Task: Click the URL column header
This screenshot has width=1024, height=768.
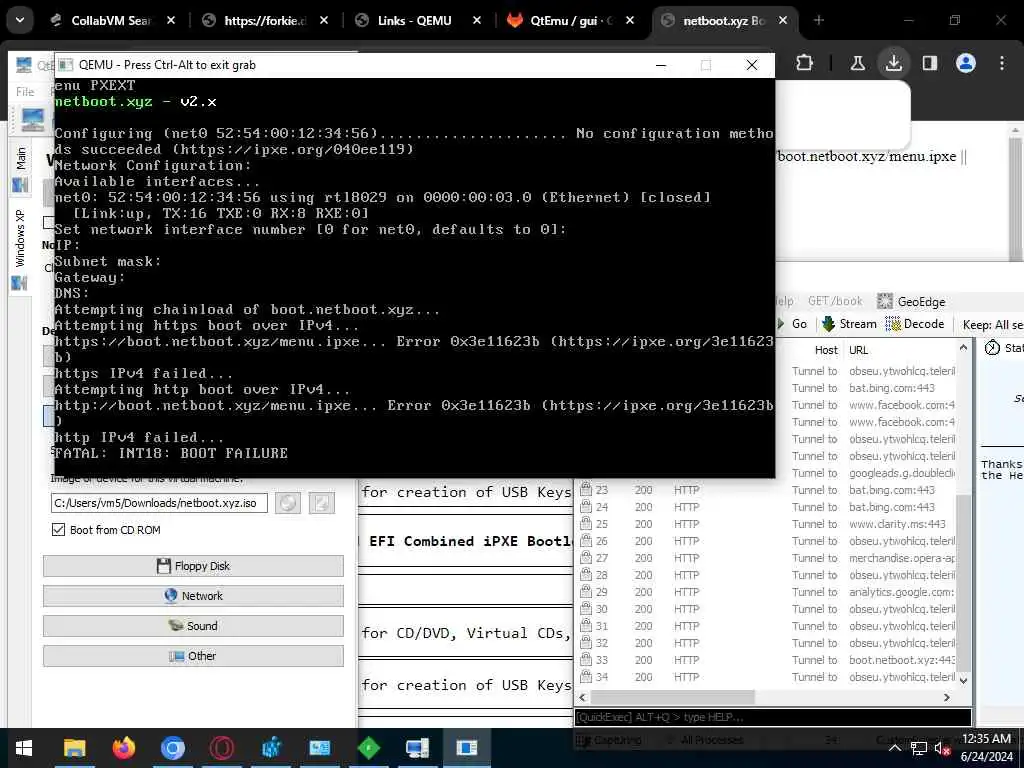Action: tap(858, 350)
